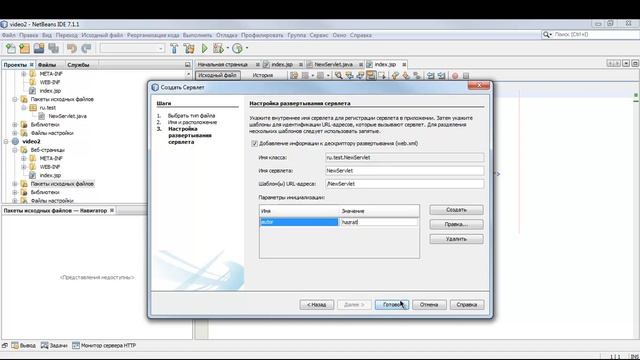This screenshot has width=640, height=360.
Task: Click the Undo arrow icon
Action: (x=72, y=49)
